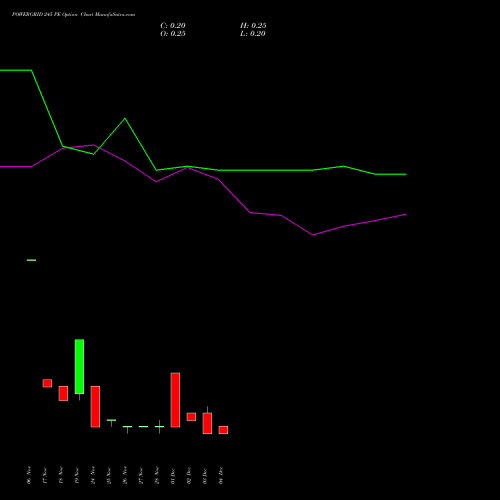Image resolution: width=500 pixels, height=500 pixels.
Task: Click the 25 Nov date label
Action: point(109,475)
